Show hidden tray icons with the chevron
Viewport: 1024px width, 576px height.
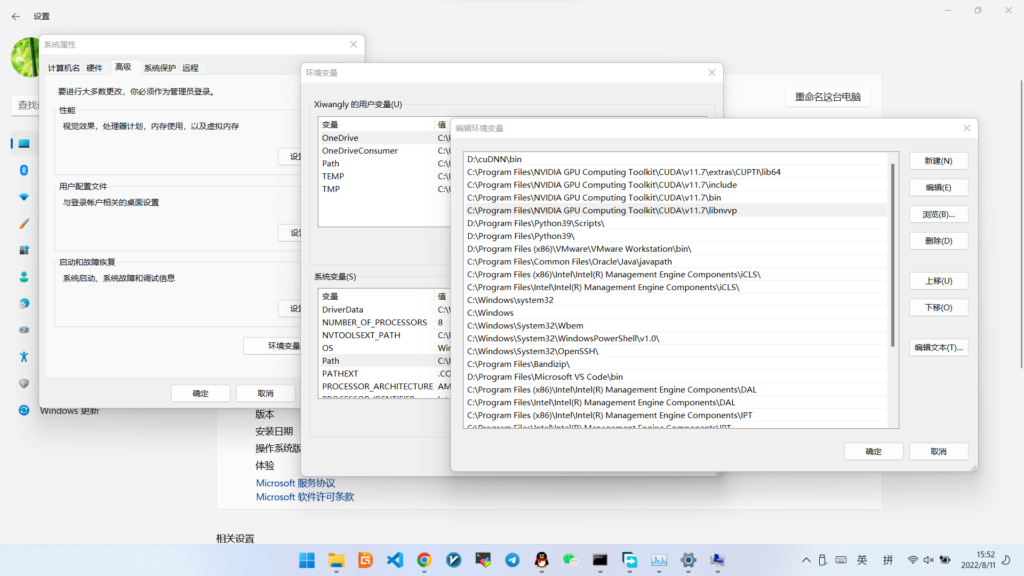click(807, 560)
